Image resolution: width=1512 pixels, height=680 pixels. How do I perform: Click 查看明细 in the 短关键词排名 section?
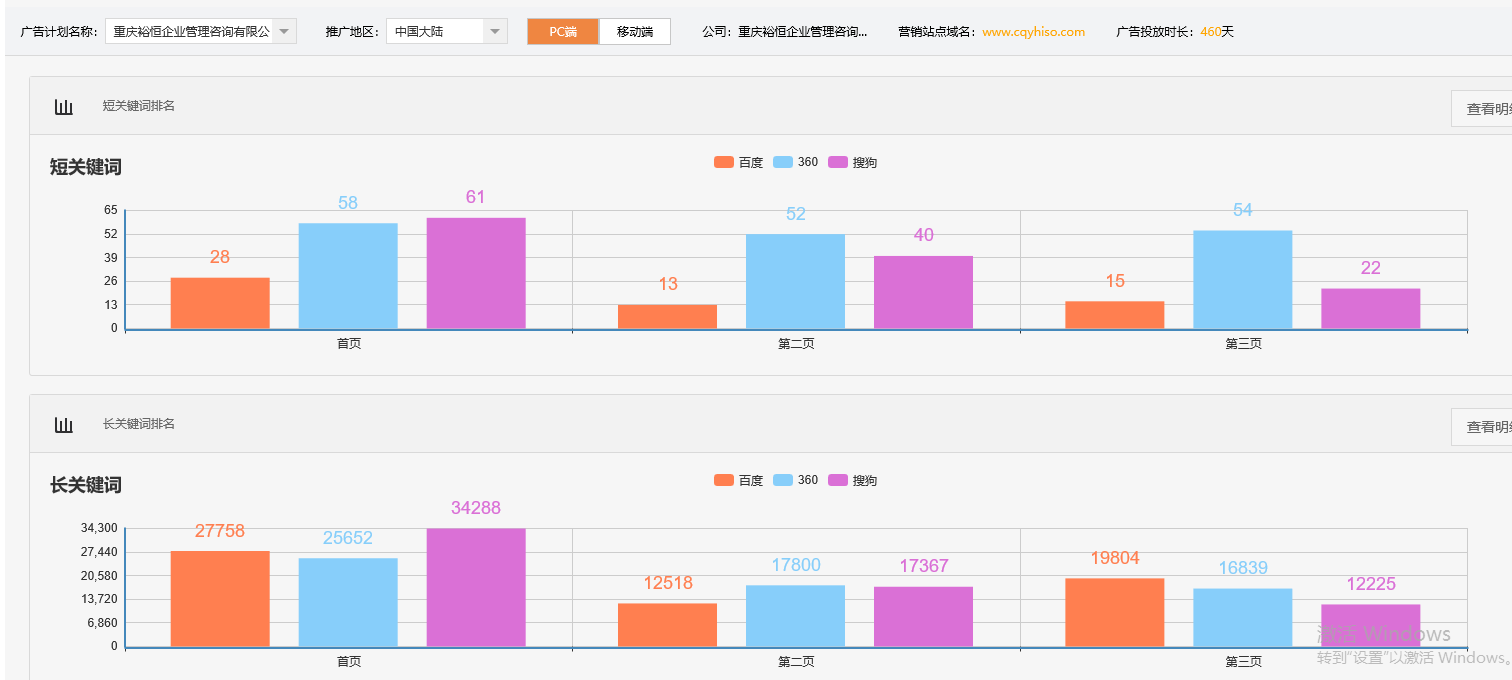[x=1490, y=107]
